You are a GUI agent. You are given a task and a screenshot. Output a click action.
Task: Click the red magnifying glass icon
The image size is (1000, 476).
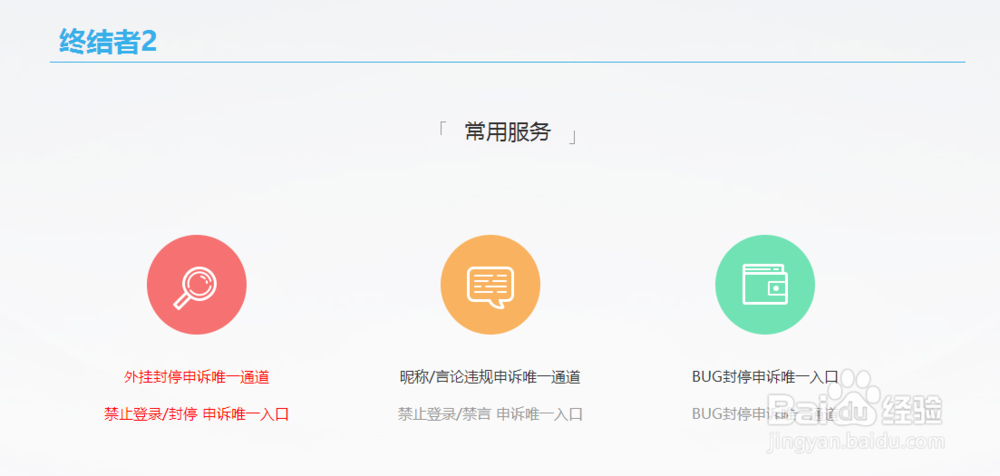pyautogui.click(x=196, y=285)
